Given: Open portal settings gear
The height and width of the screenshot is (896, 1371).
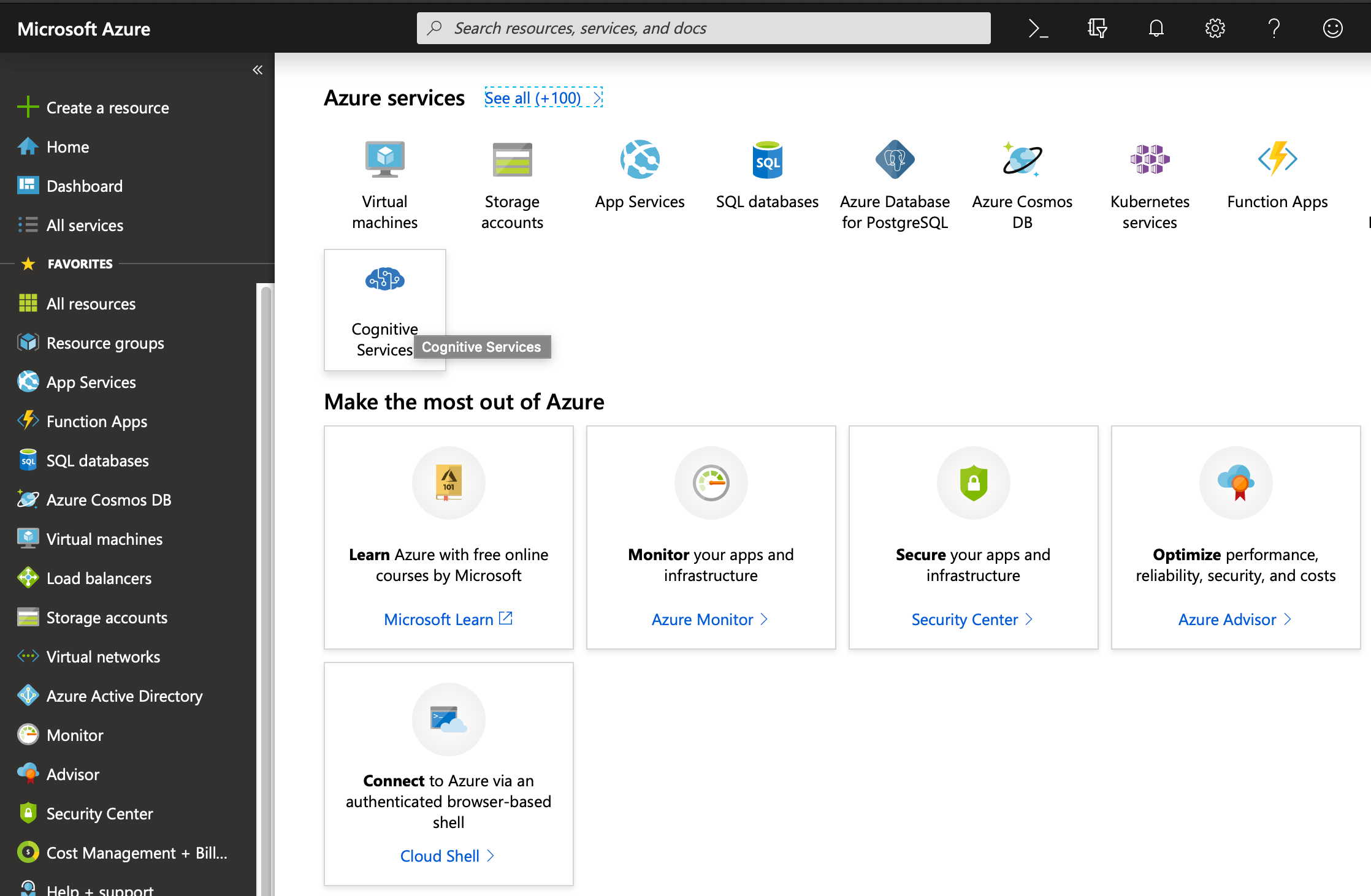Looking at the screenshot, I should pos(1215,28).
